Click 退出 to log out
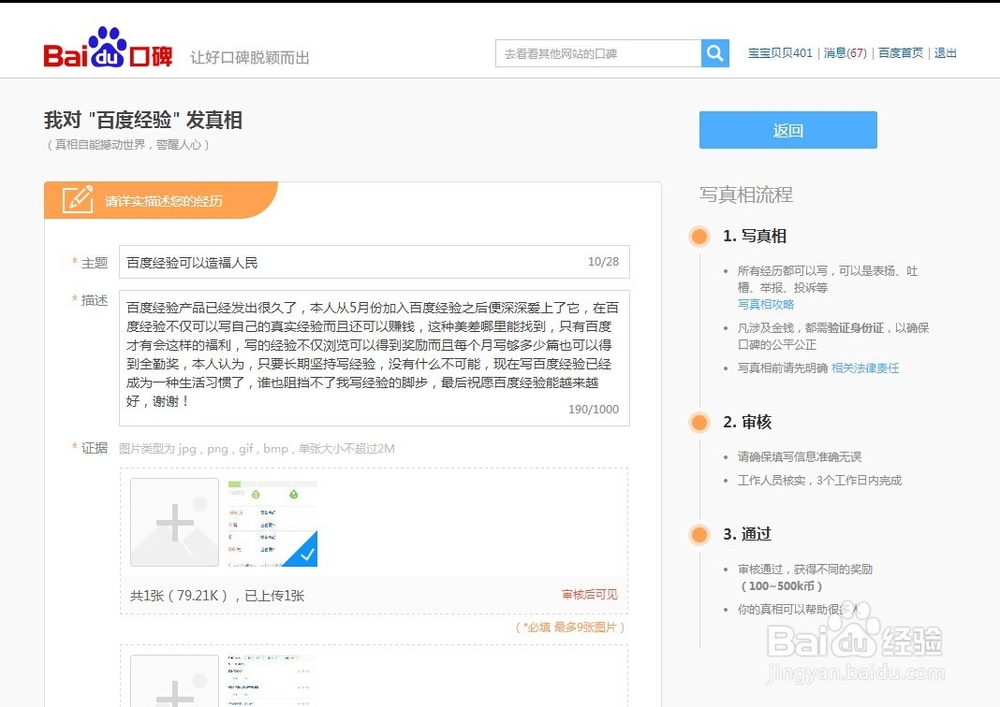The width and height of the screenshot is (1000, 707). [943, 52]
